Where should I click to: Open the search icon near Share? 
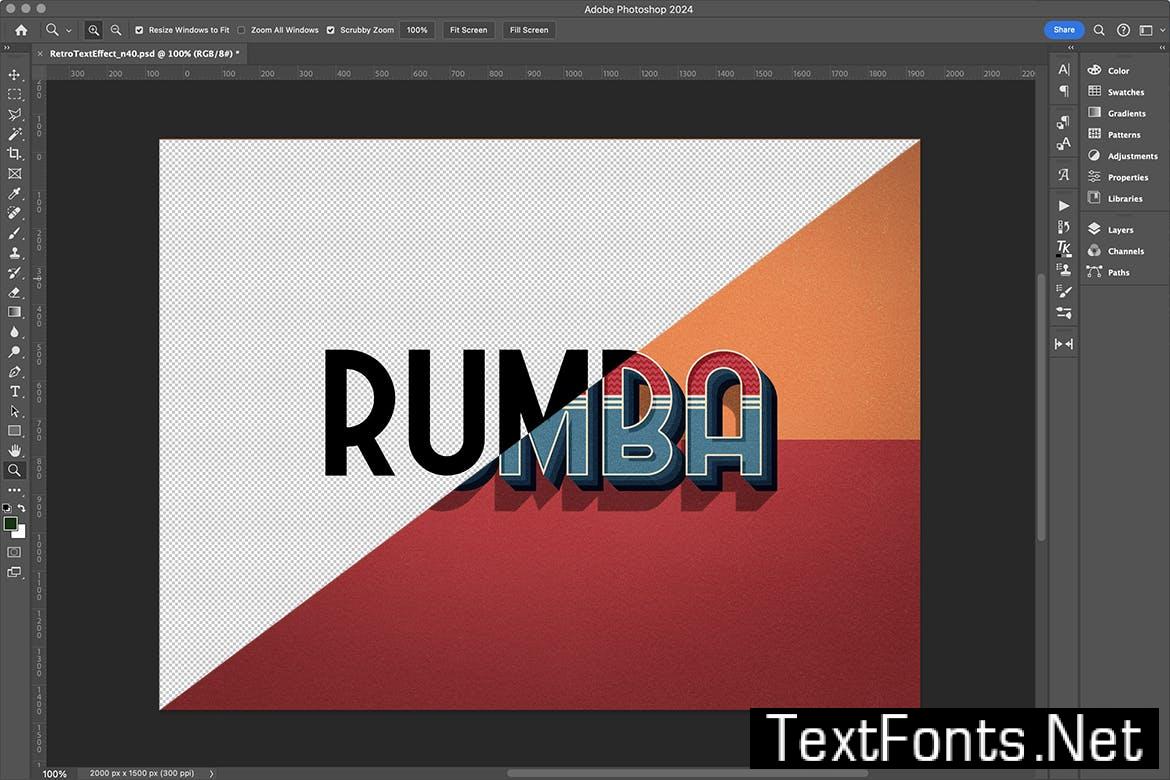tap(1099, 30)
